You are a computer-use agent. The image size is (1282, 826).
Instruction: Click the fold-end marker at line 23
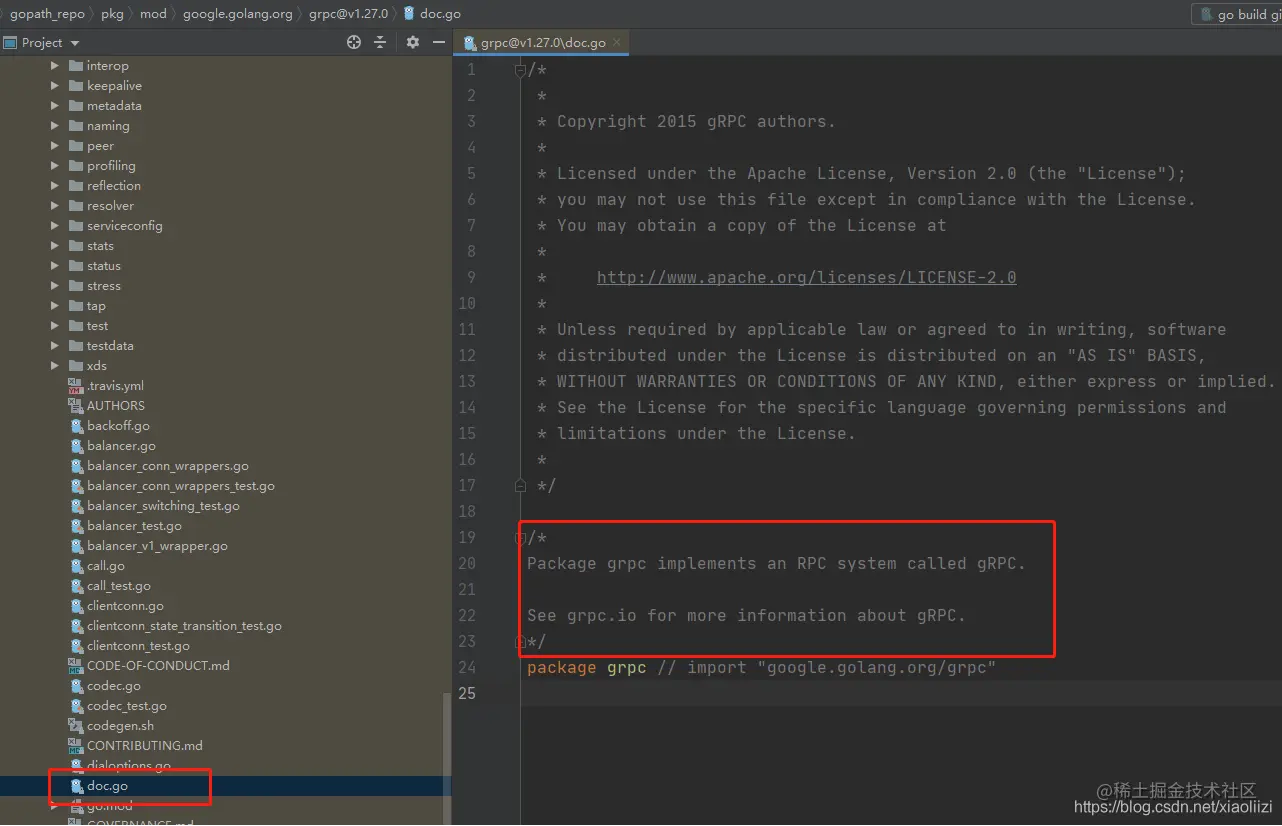click(520, 641)
